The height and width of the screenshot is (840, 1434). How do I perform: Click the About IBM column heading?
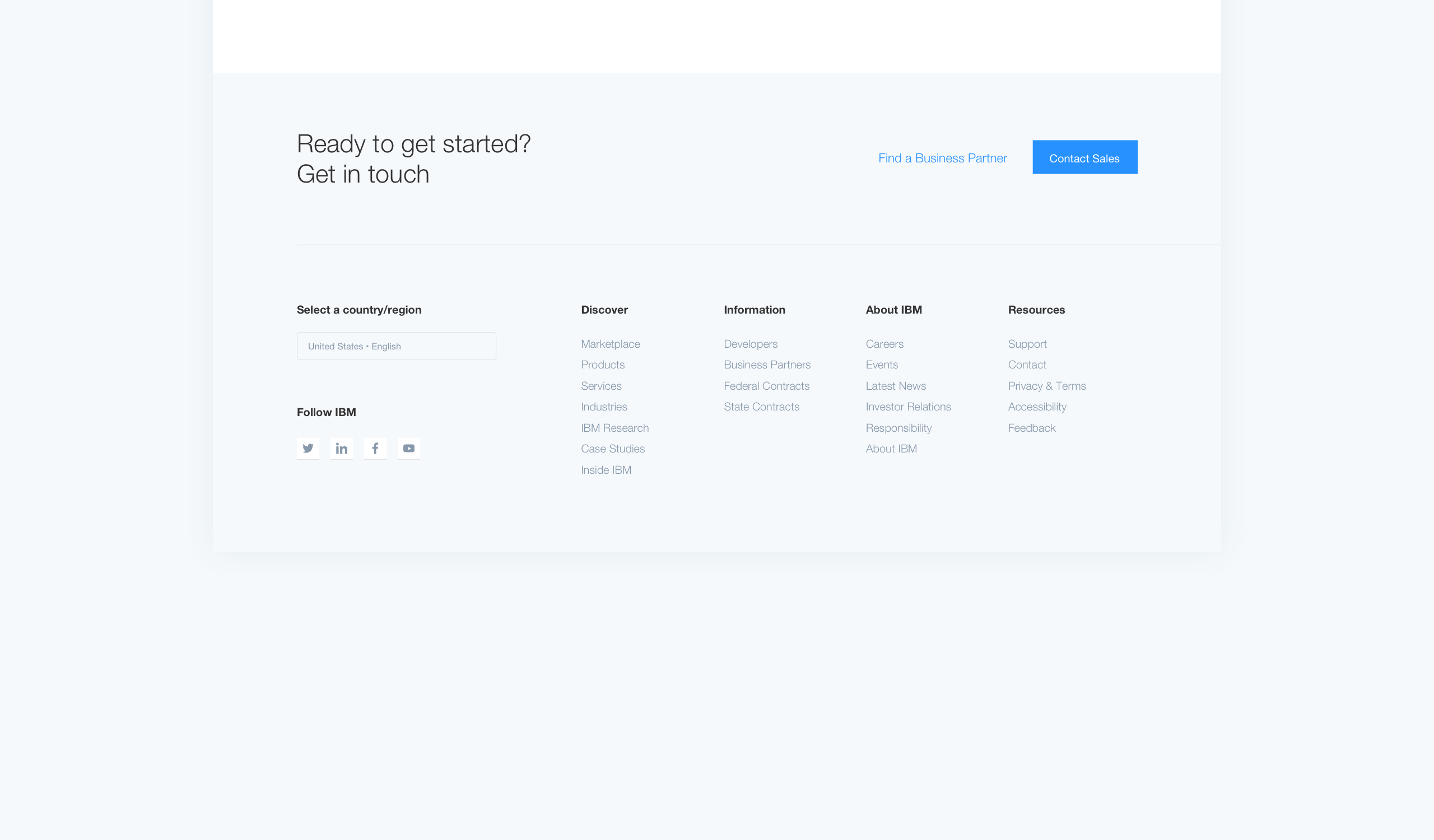click(893, 310)
